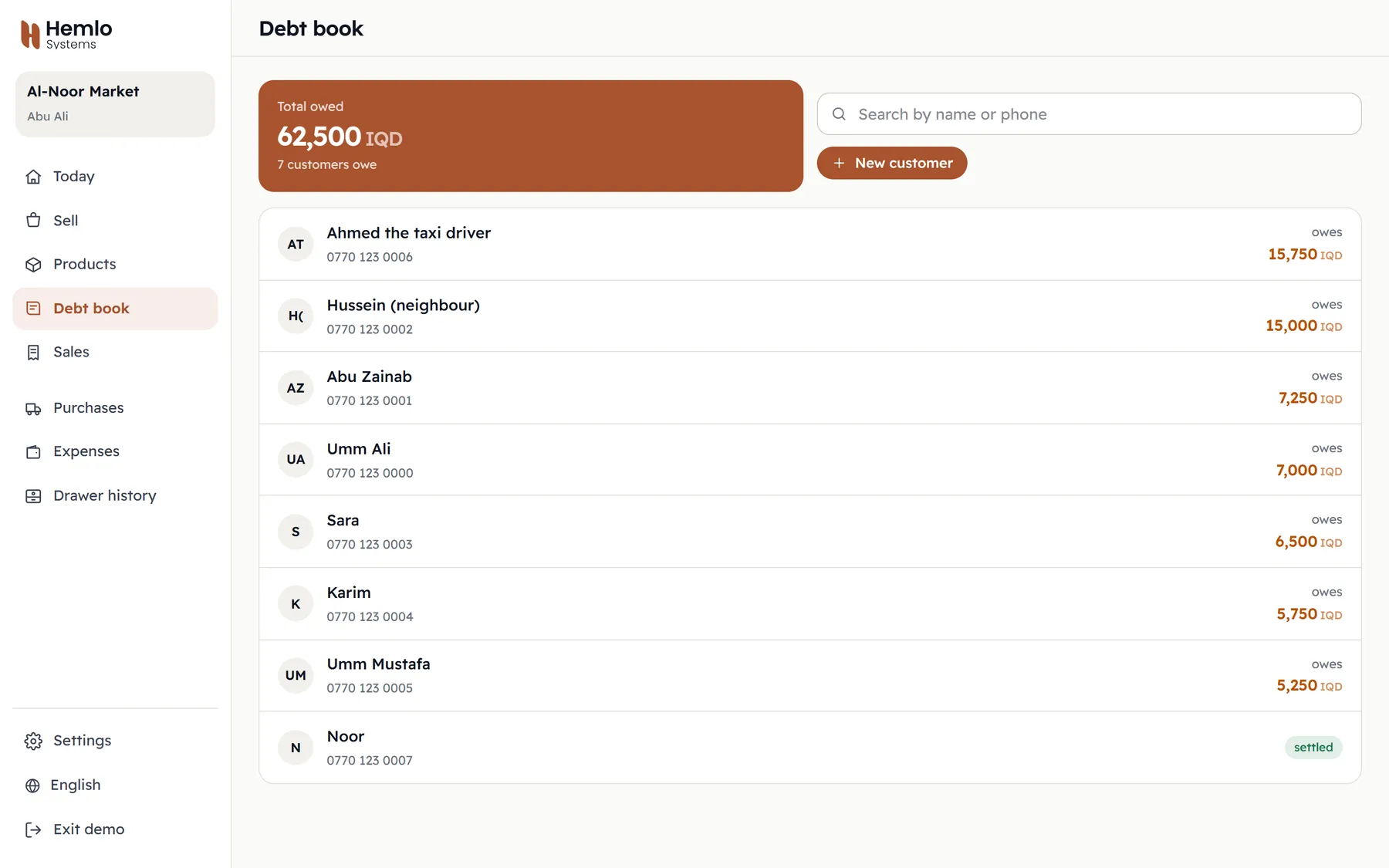The width and height of the screenshot is (1389, 868).
Task: Click the Debt book ledger icon
Action: tap(33, 309)
